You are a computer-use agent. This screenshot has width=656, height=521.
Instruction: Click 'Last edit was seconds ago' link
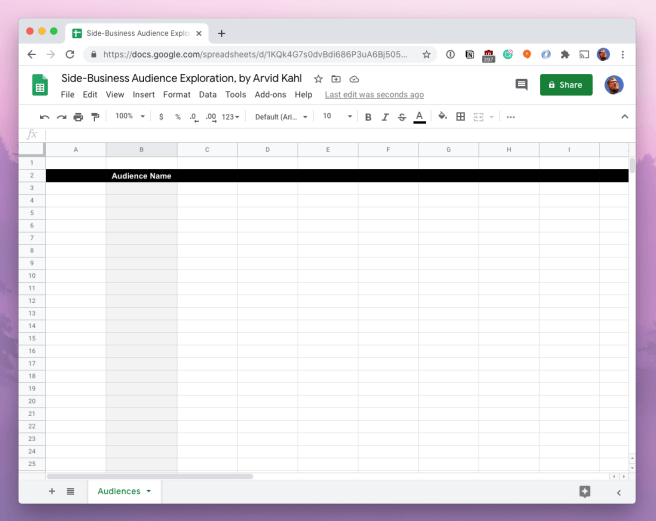point(374,95)
